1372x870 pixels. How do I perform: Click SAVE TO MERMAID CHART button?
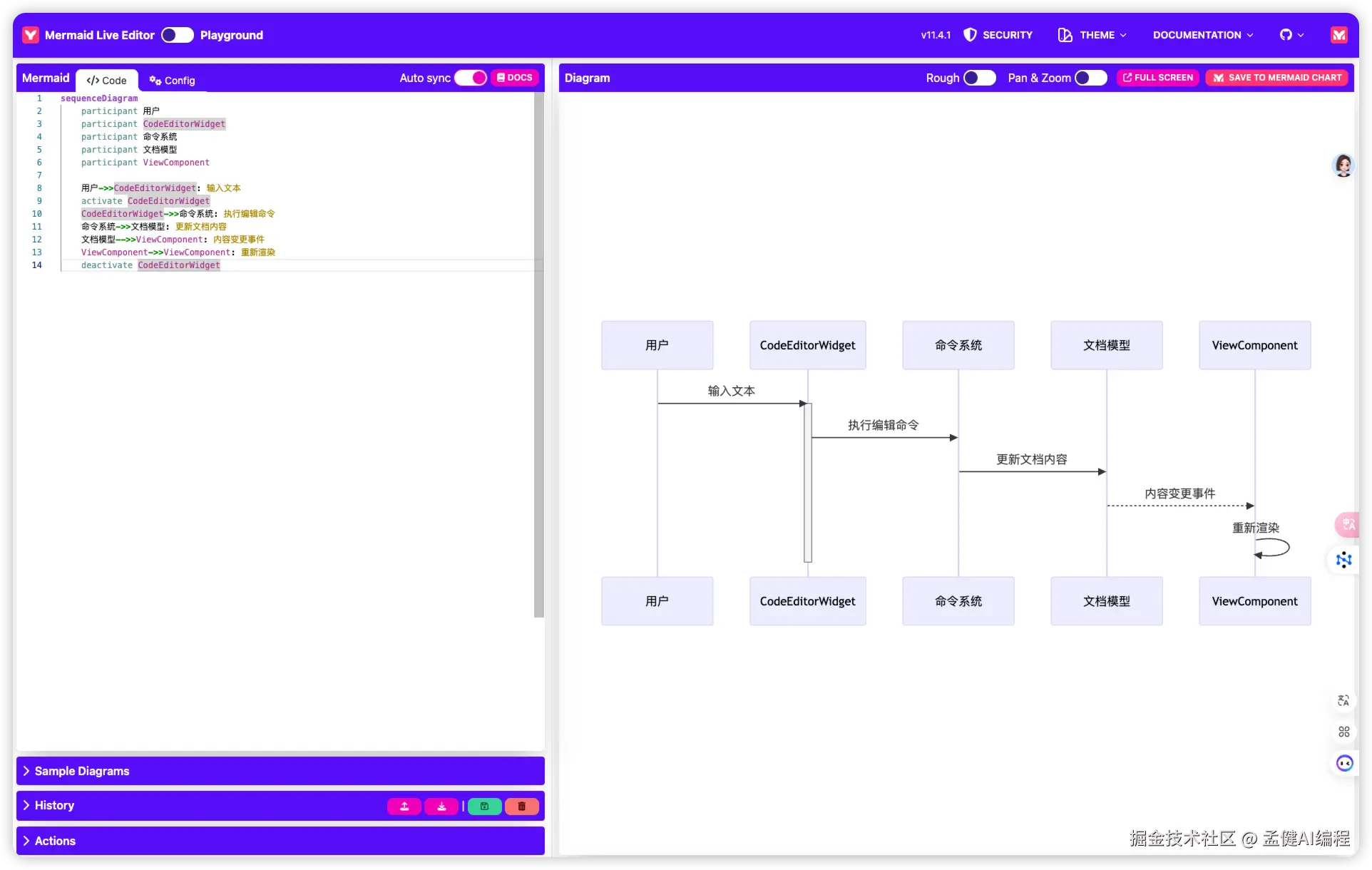[1277, 78]
